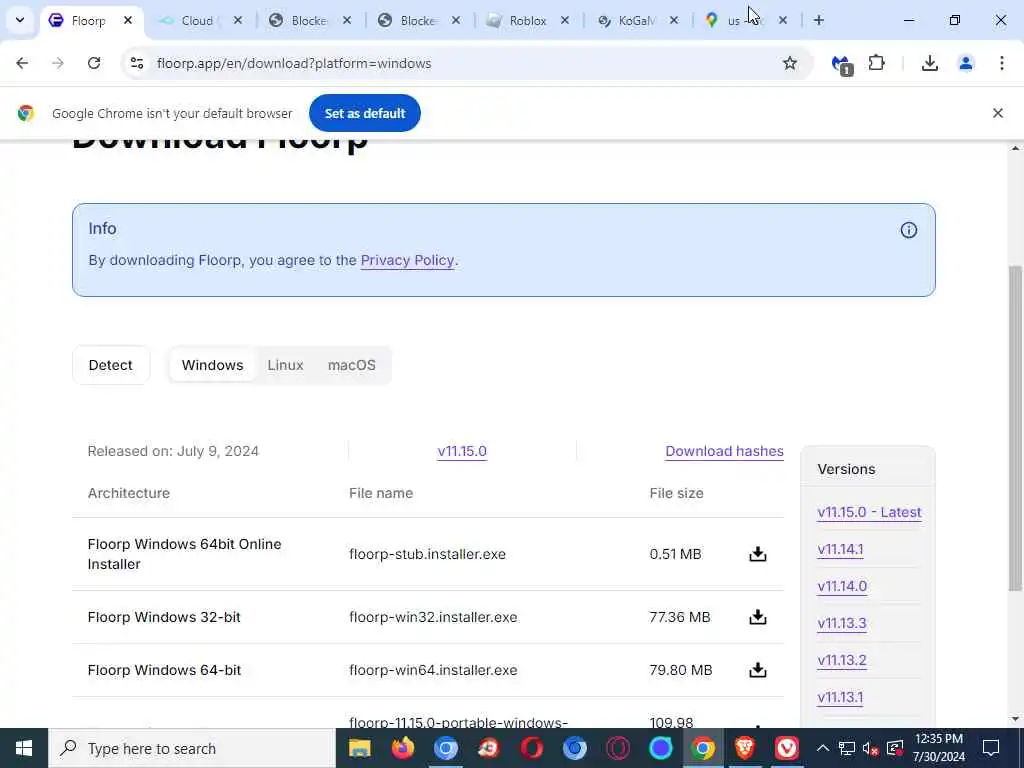Select version v11.13.1
This screenshot has height=768, width=1024.
tap(840, 697)
